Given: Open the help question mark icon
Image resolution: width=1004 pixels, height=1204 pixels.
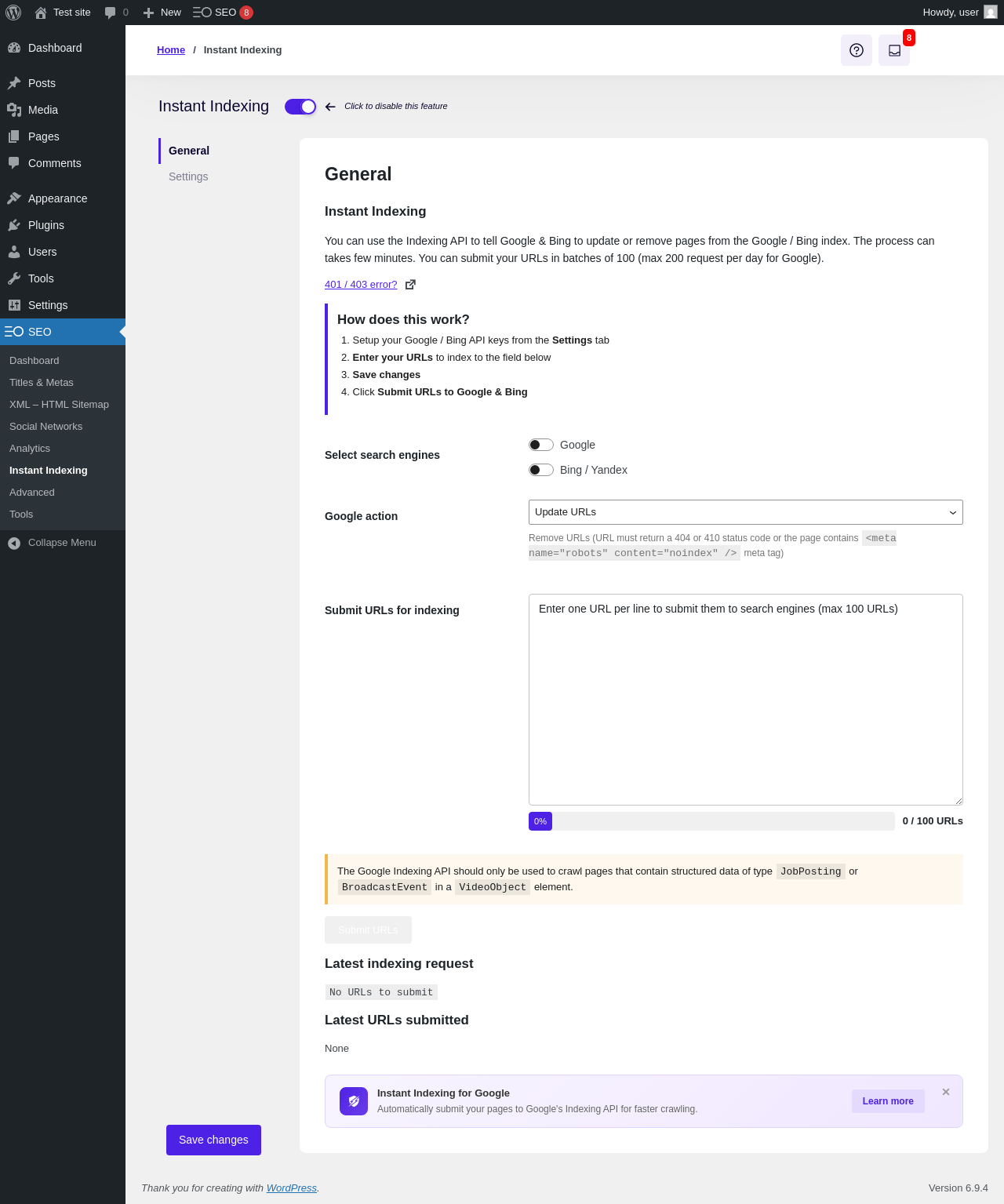Looking at the screenshot, I should 857,50.
